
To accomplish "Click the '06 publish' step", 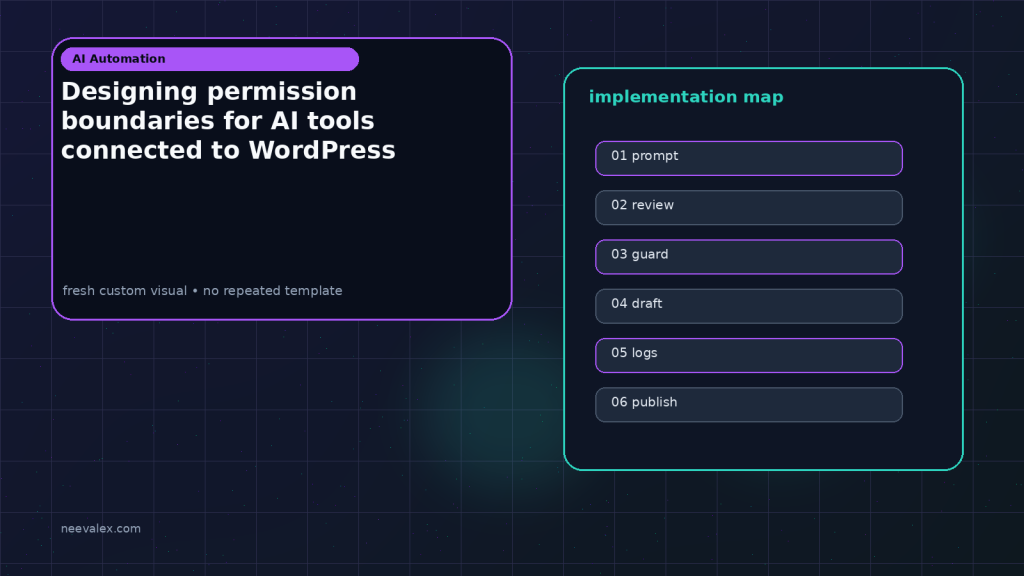I will point(748,405).
